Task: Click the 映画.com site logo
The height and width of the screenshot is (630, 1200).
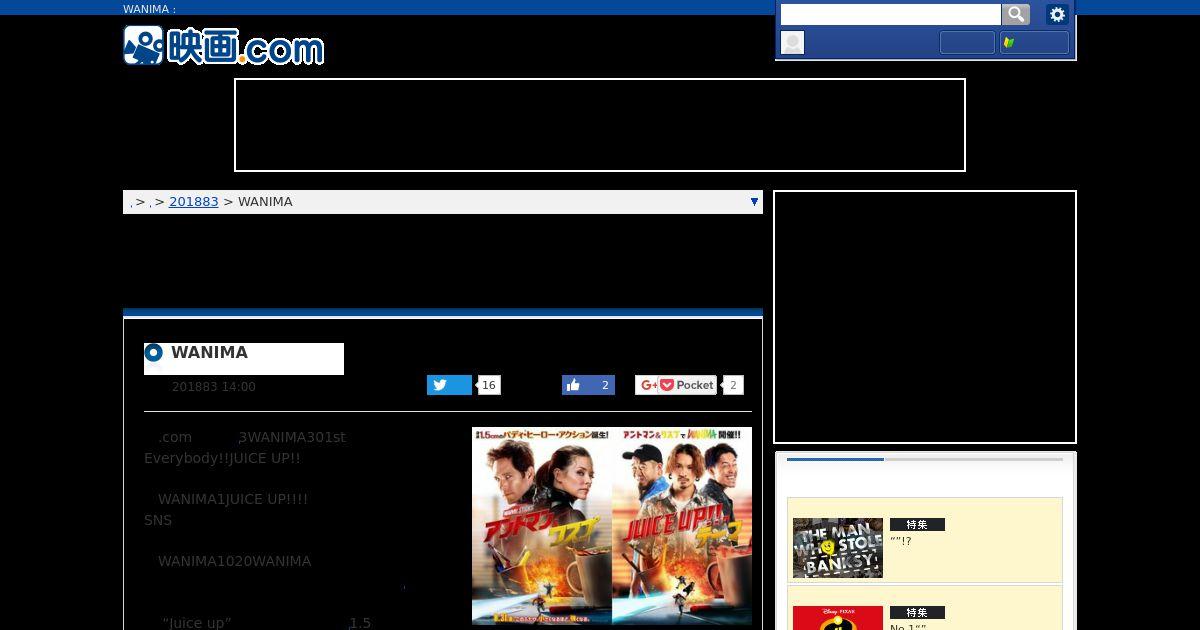Action: (224, 46)
